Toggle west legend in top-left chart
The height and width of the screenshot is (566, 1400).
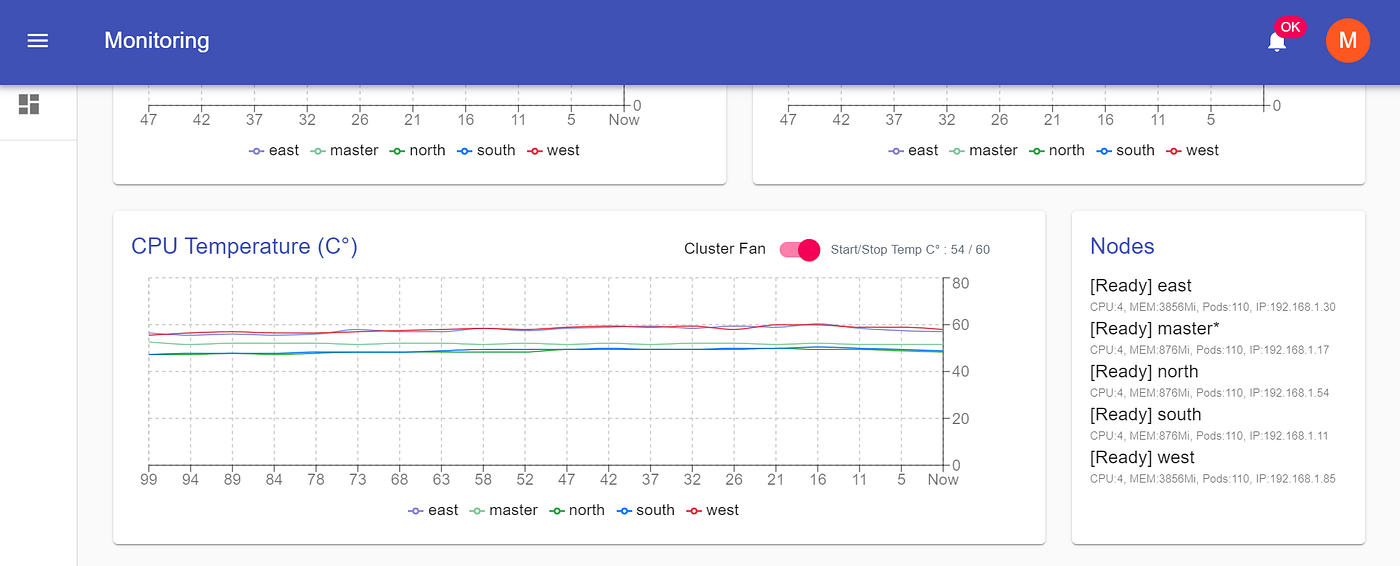[x=552, y=150]
